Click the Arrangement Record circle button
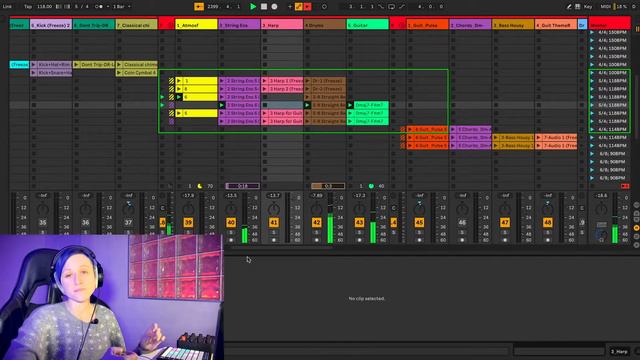640x360 pixels. coord(274,7)
